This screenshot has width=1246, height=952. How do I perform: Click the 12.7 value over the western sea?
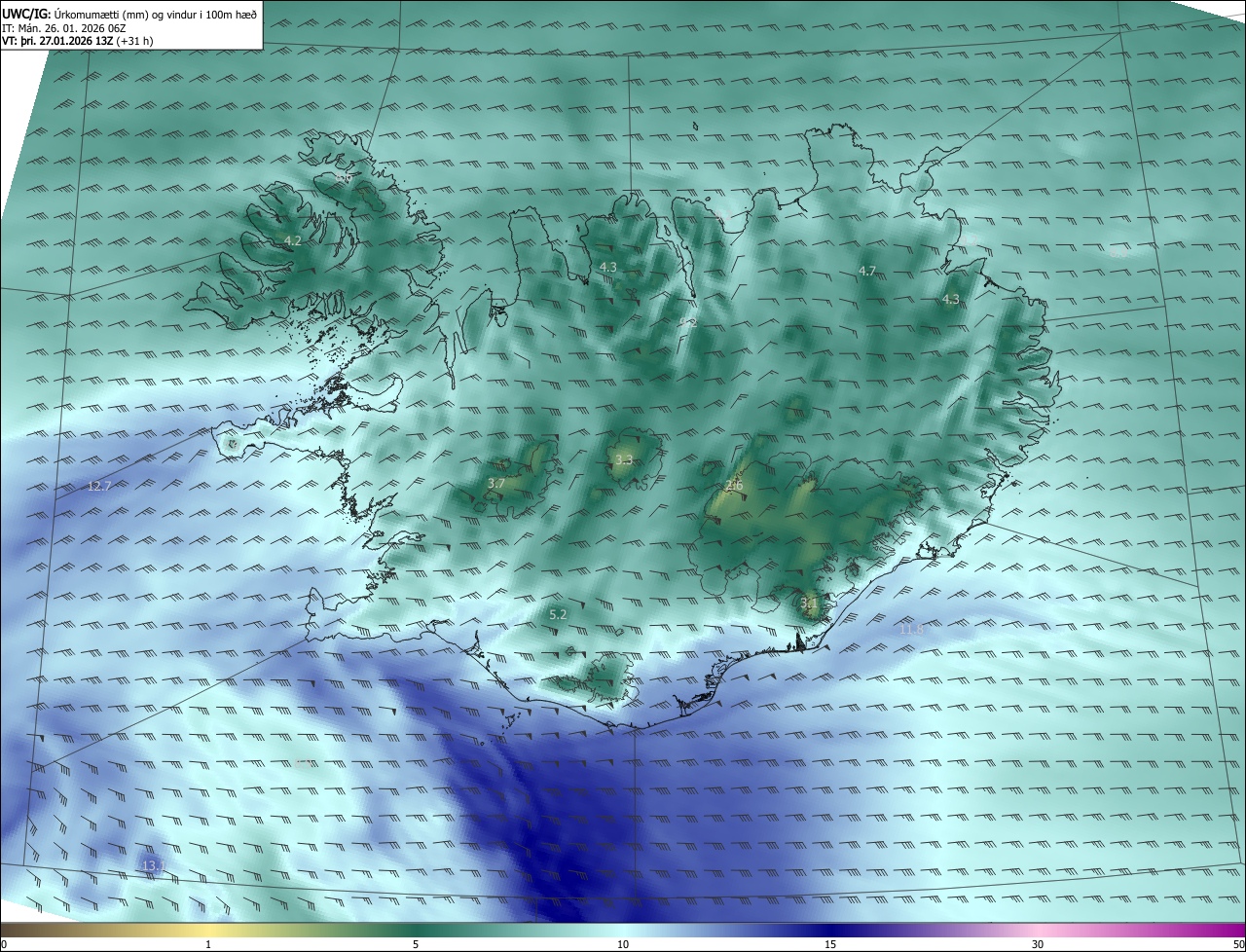[x=99, y=485]
